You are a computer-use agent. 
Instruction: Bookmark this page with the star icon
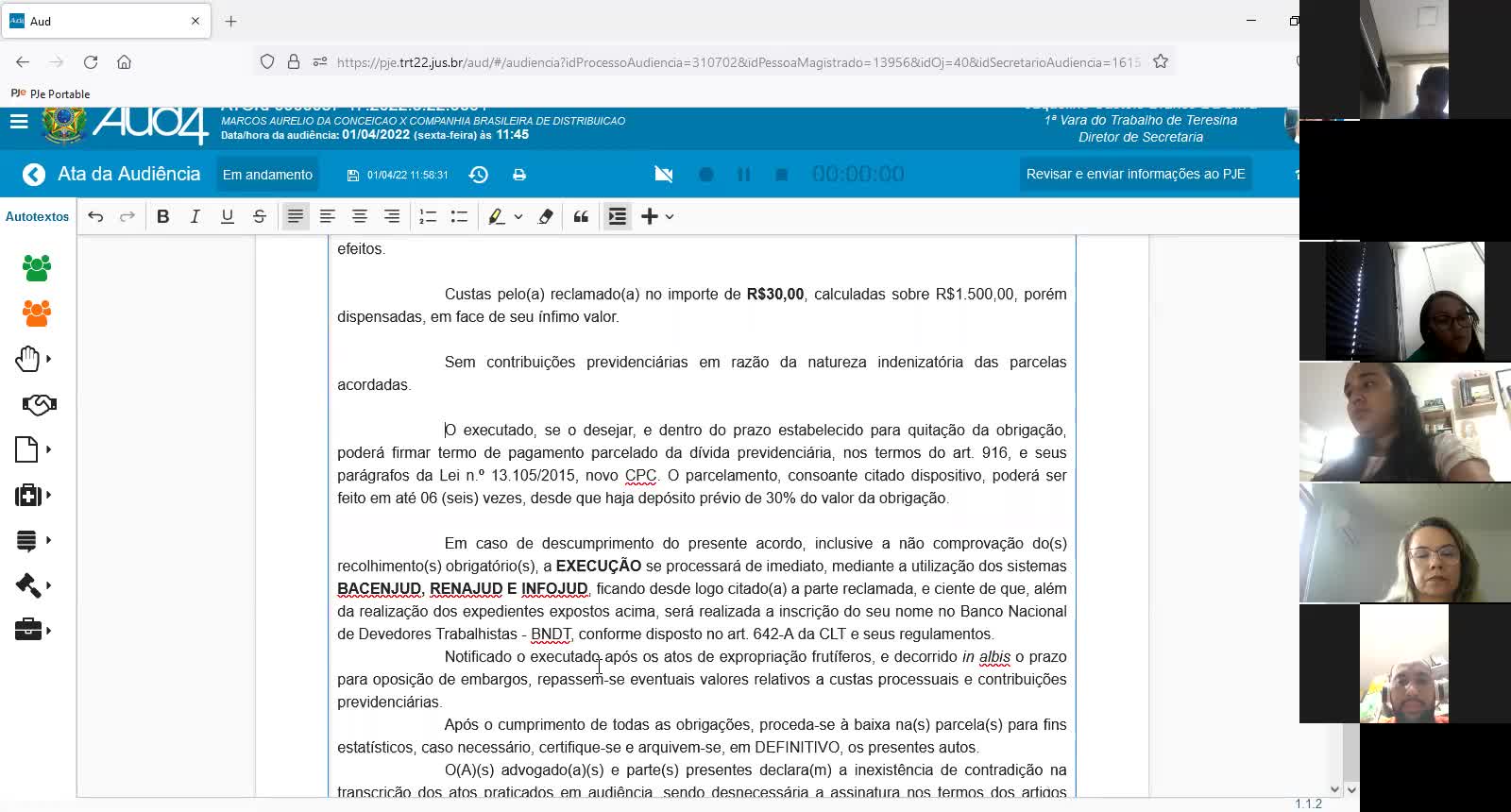click(x=1161, y=61)
